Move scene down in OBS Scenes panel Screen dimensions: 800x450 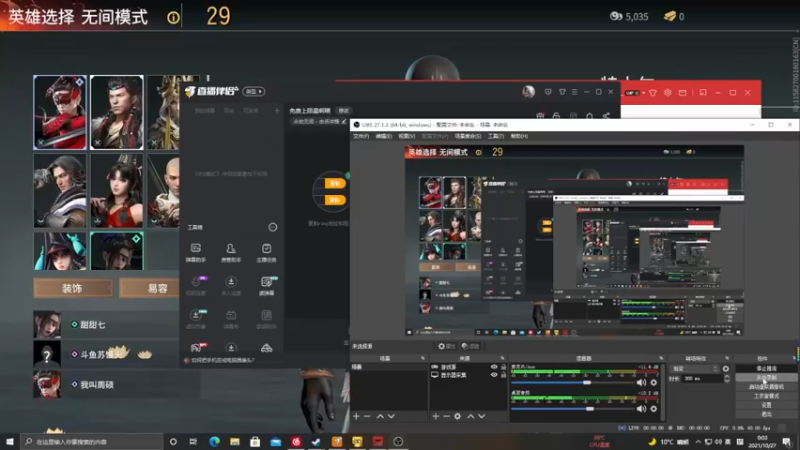(391, 416)
